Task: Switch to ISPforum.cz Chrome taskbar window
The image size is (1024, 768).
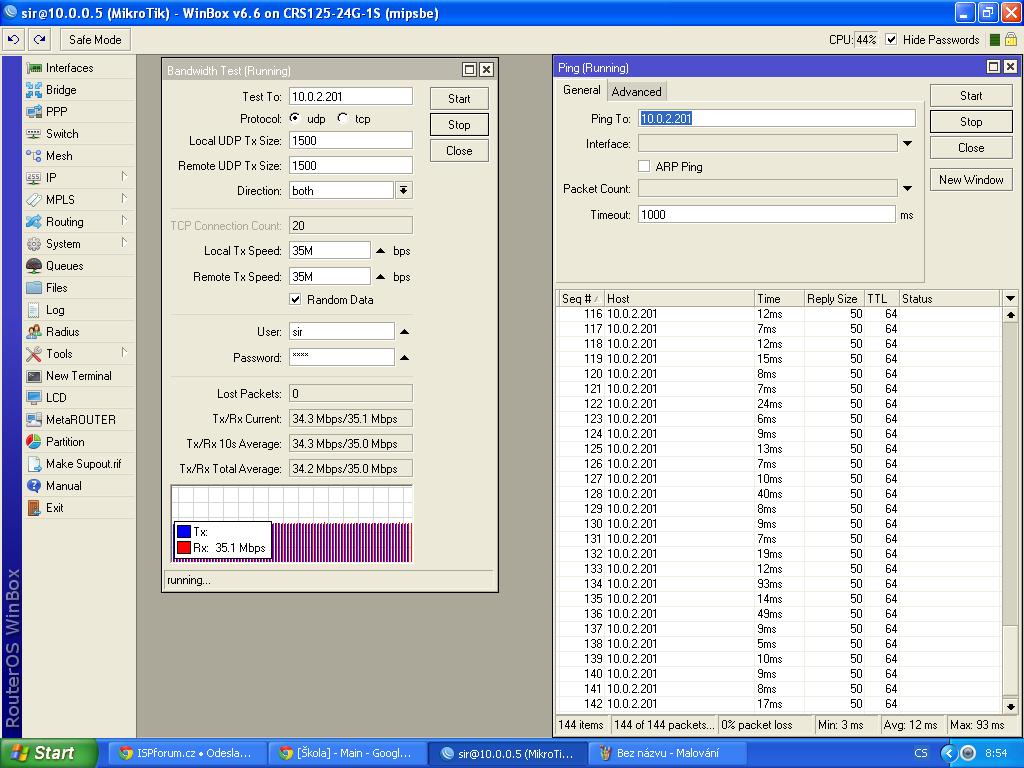Action: 186,753
